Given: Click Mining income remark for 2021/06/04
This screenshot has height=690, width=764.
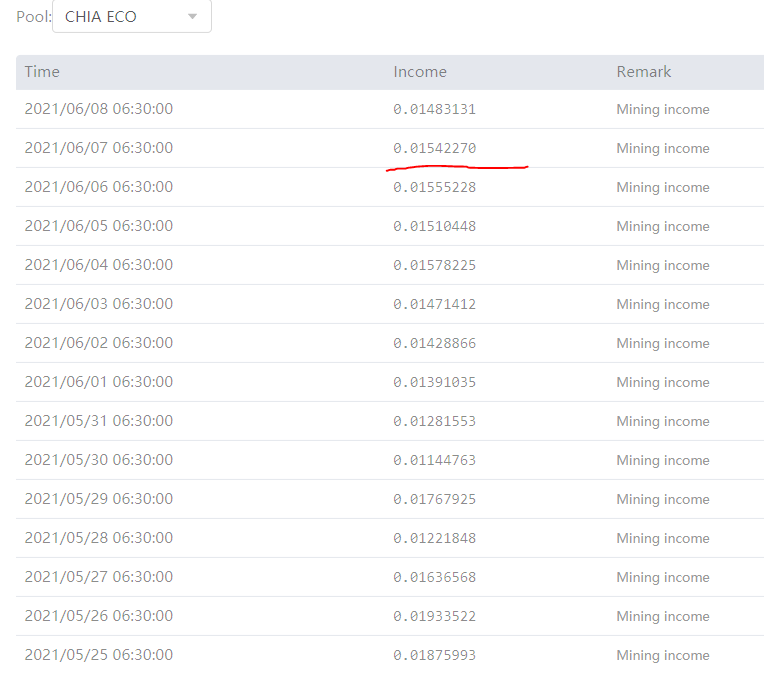Looking at the screenshot, I should click(x=663, y=265).
